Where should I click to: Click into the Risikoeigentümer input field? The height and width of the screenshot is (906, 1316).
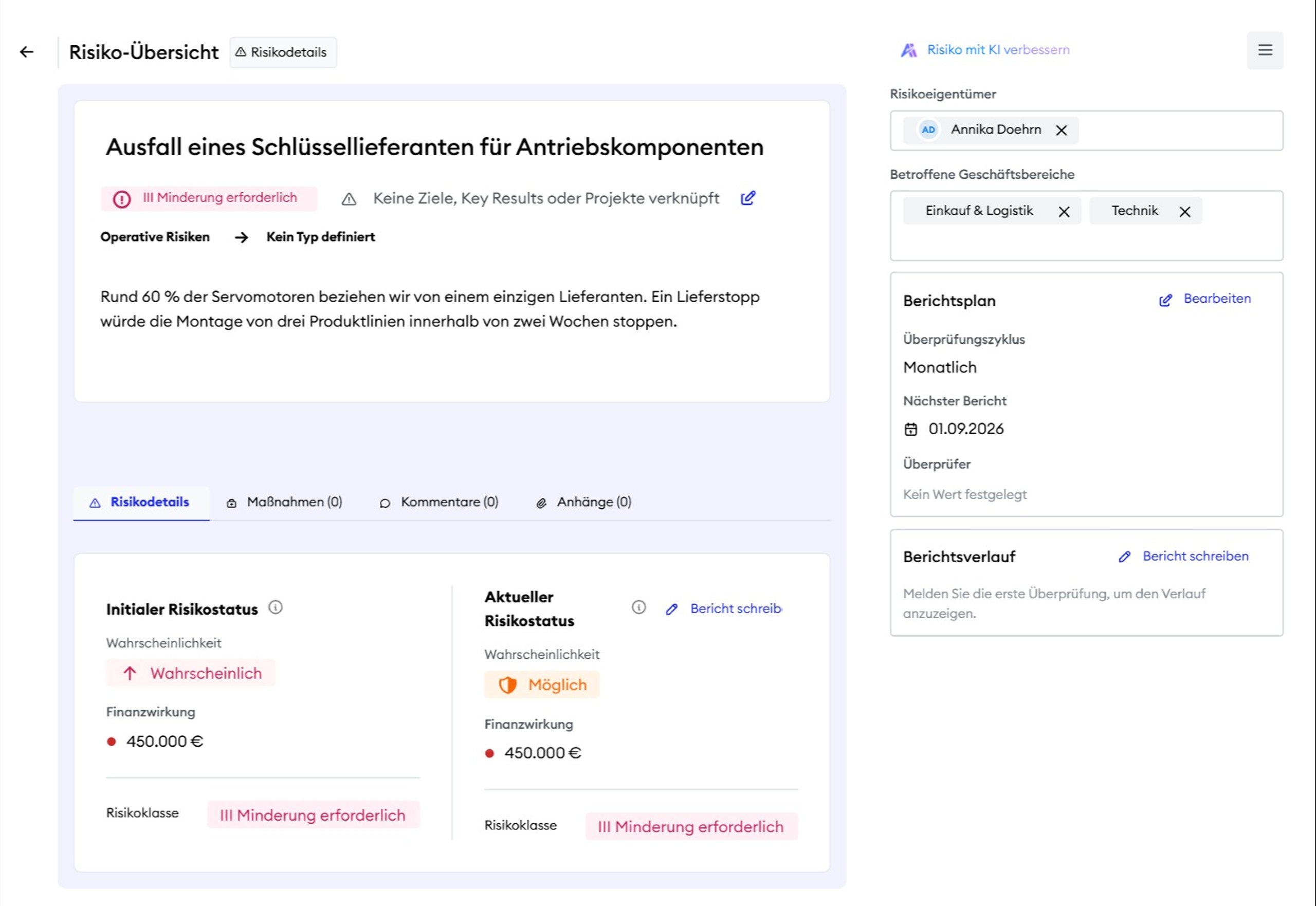click(x=1086, y=131)
